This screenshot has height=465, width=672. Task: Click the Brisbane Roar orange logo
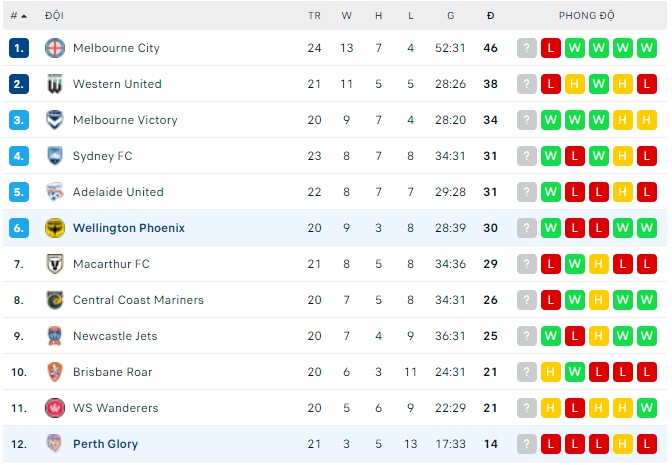click(55, 372)
